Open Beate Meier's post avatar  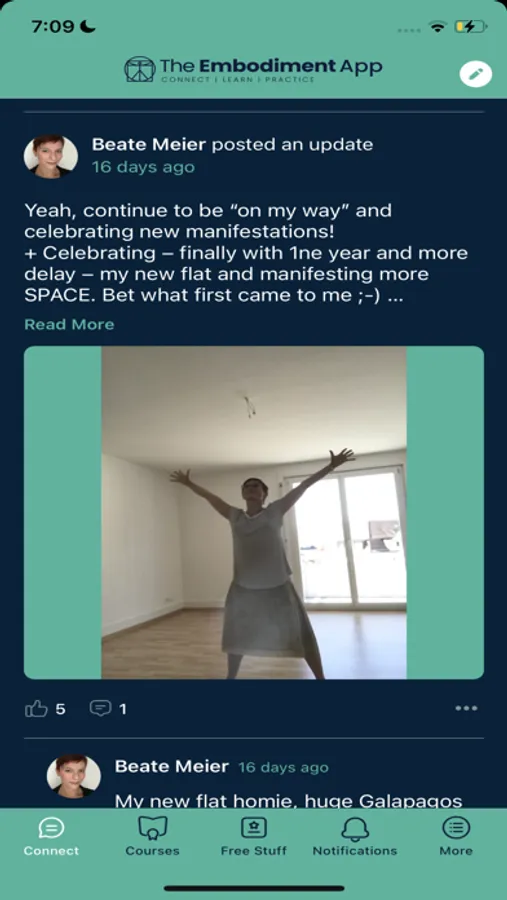point(51,156)
